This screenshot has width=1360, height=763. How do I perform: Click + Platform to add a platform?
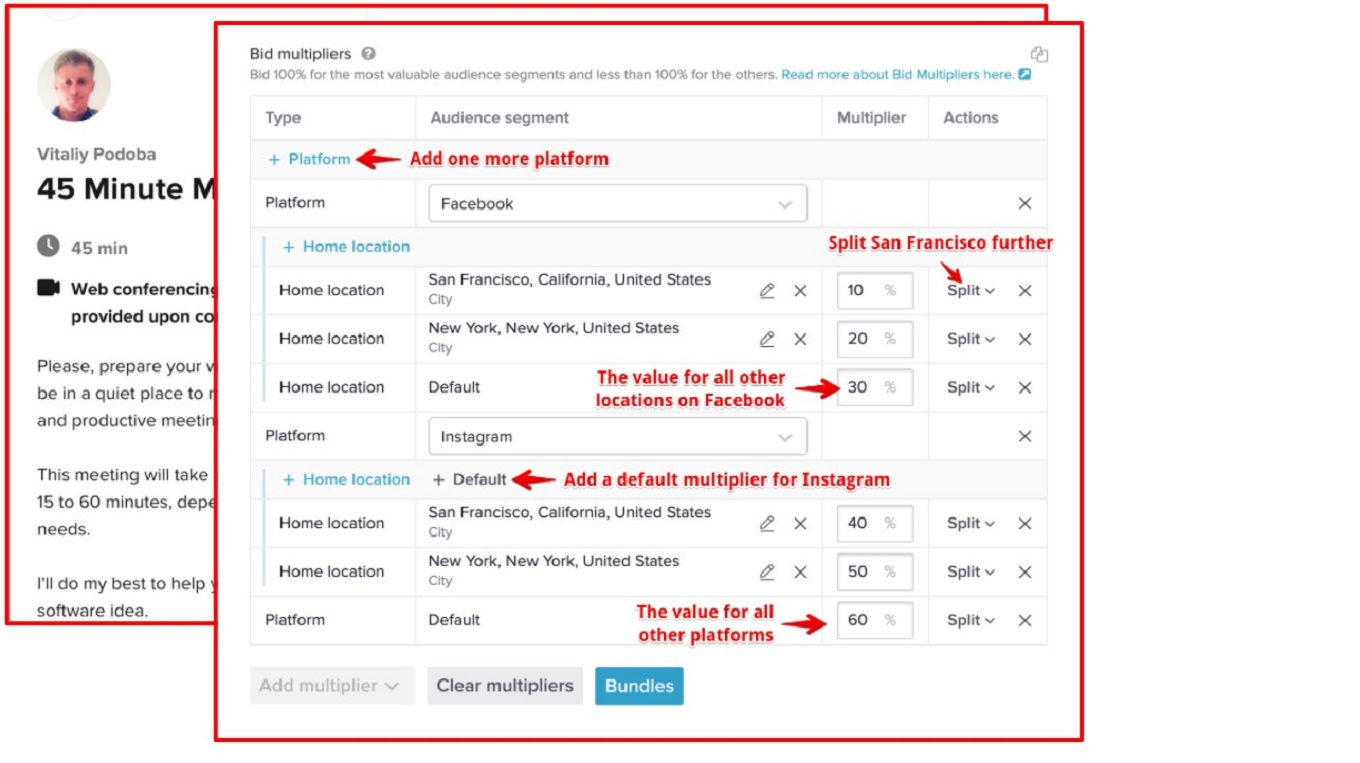tap(310, 159)
